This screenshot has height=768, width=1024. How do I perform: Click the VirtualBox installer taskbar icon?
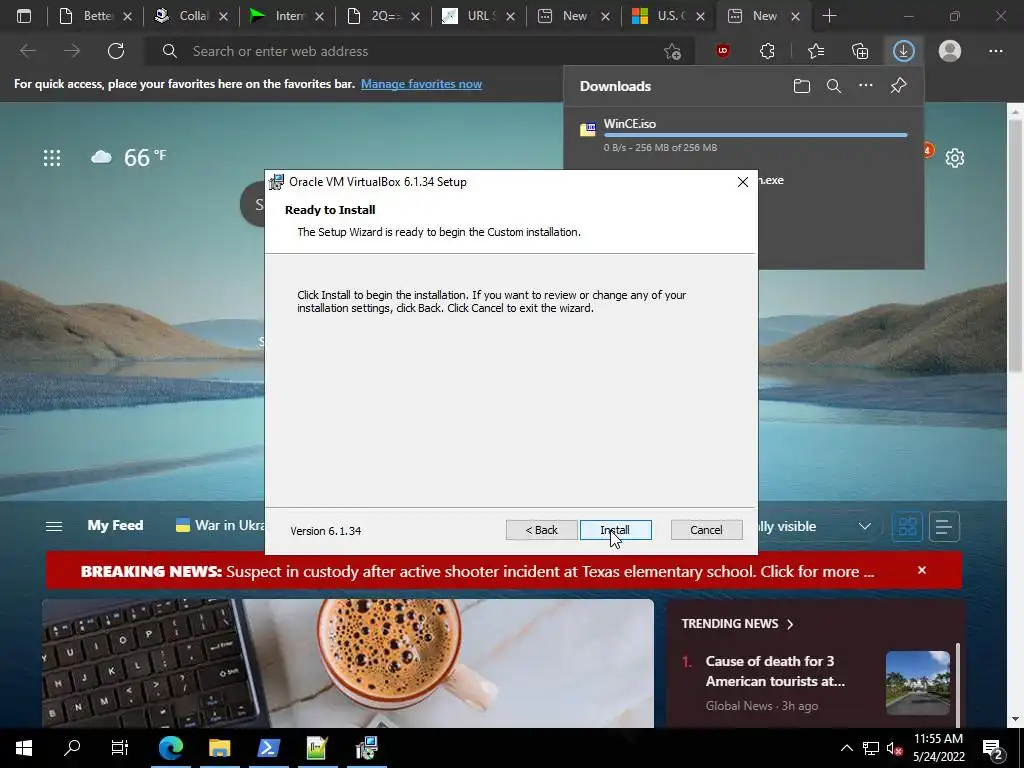(366, 747)
